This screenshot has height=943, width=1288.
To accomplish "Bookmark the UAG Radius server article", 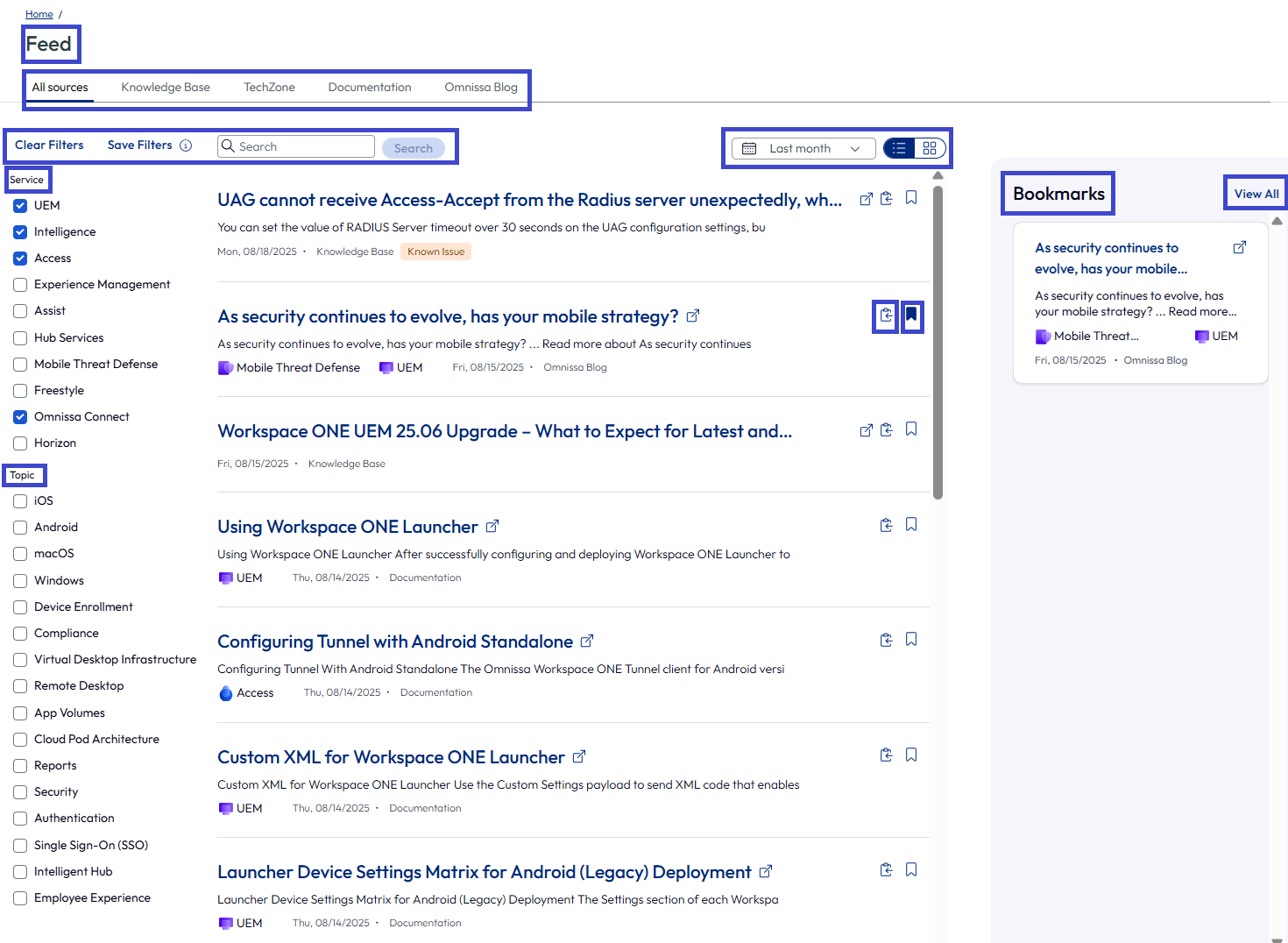I will point(911,198).
